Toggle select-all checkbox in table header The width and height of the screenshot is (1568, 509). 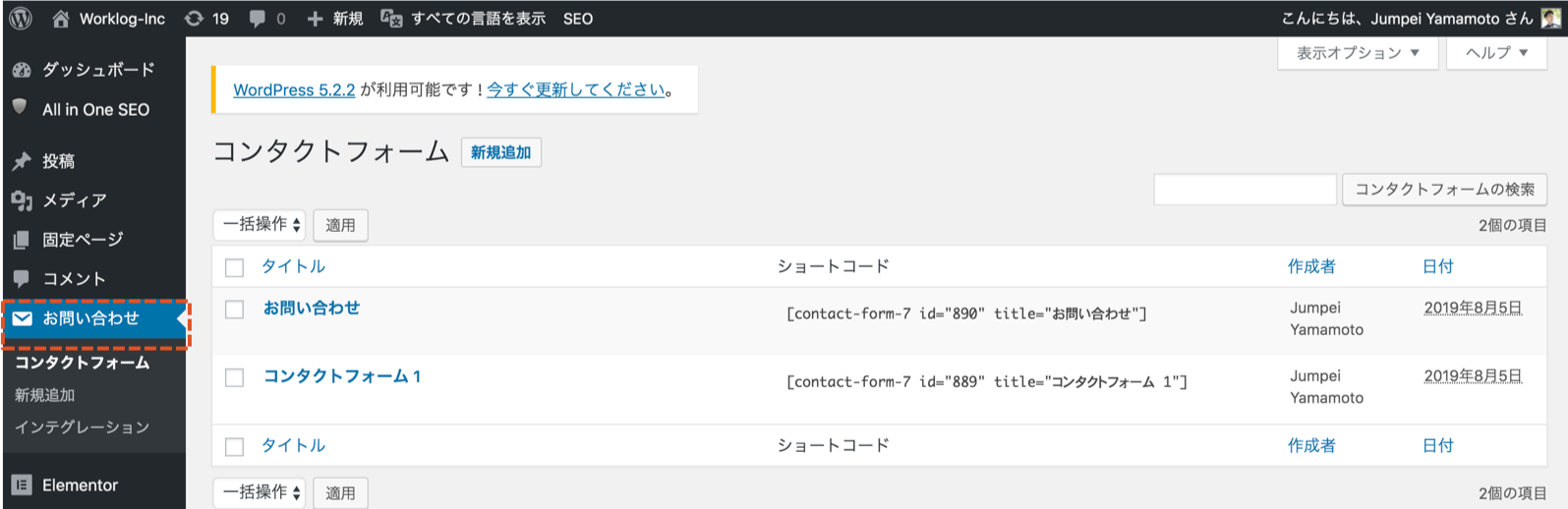(x=234, y=267)
